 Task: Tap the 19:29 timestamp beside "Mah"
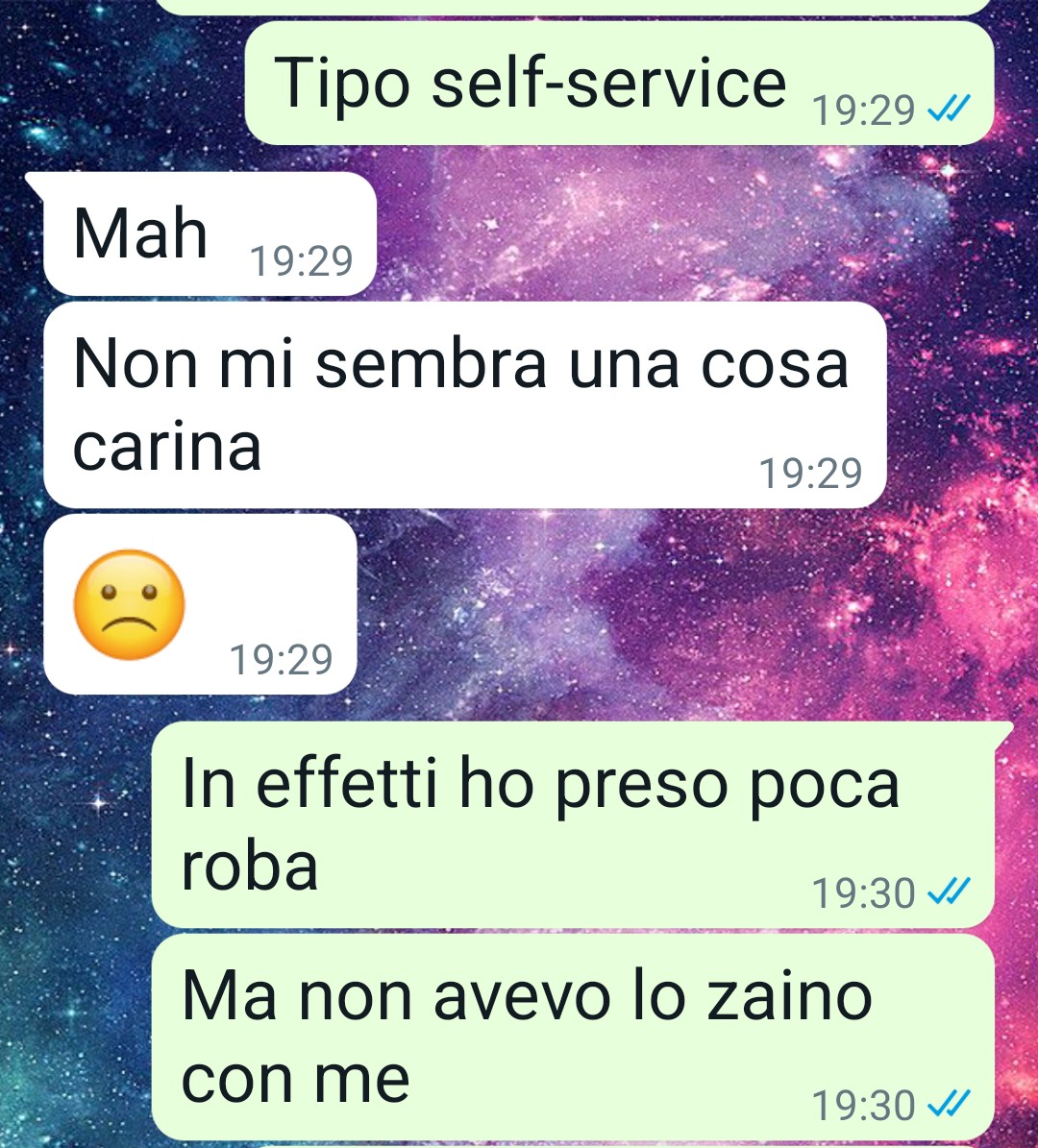click(301, 260)
